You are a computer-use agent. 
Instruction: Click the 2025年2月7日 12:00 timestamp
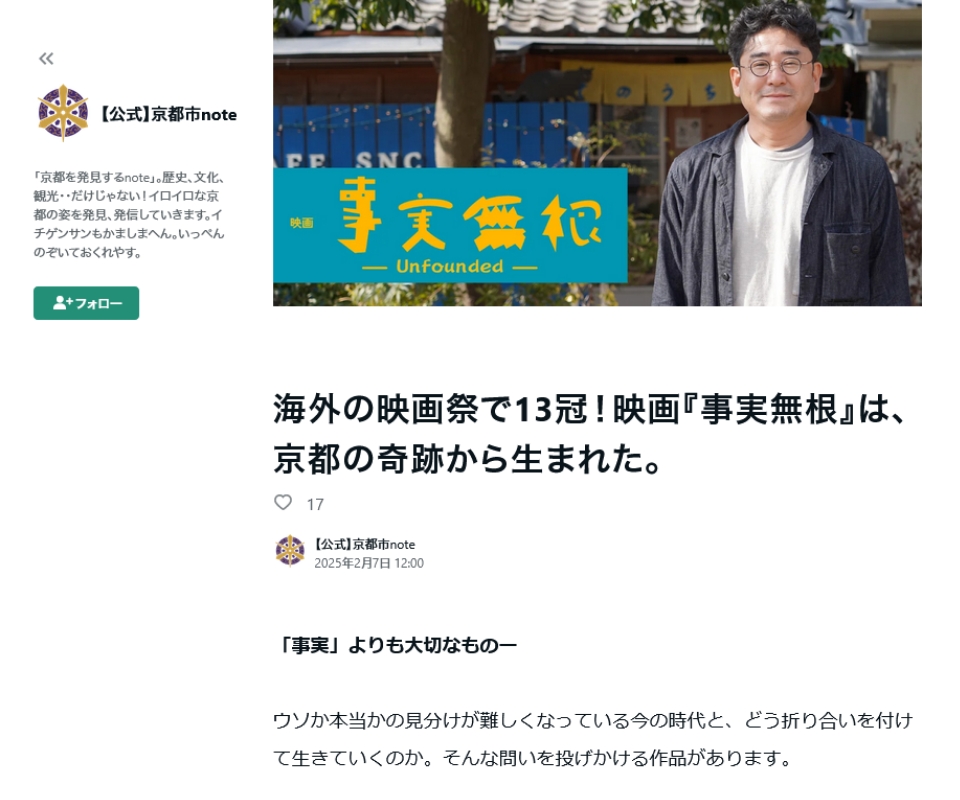point(369,563)
